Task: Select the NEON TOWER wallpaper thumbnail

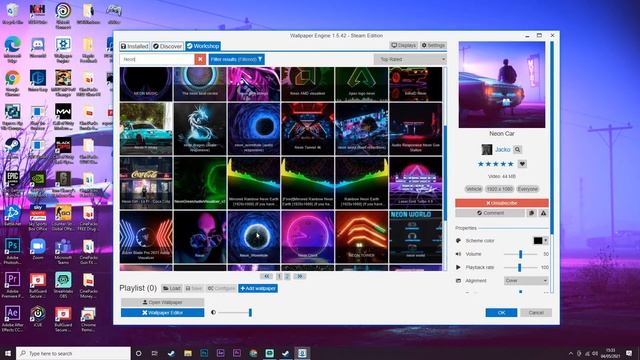Action: coord(361,237)
